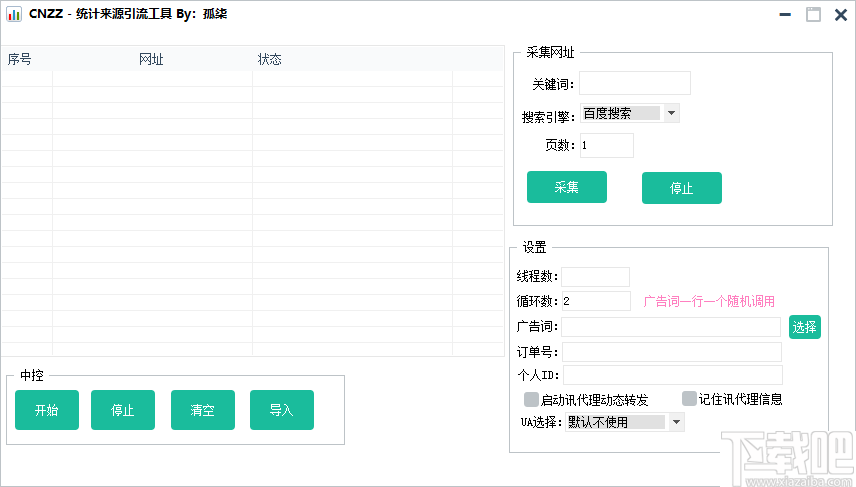Minimize the CNZZ window
Screen dimensions: 856x487
785,14
